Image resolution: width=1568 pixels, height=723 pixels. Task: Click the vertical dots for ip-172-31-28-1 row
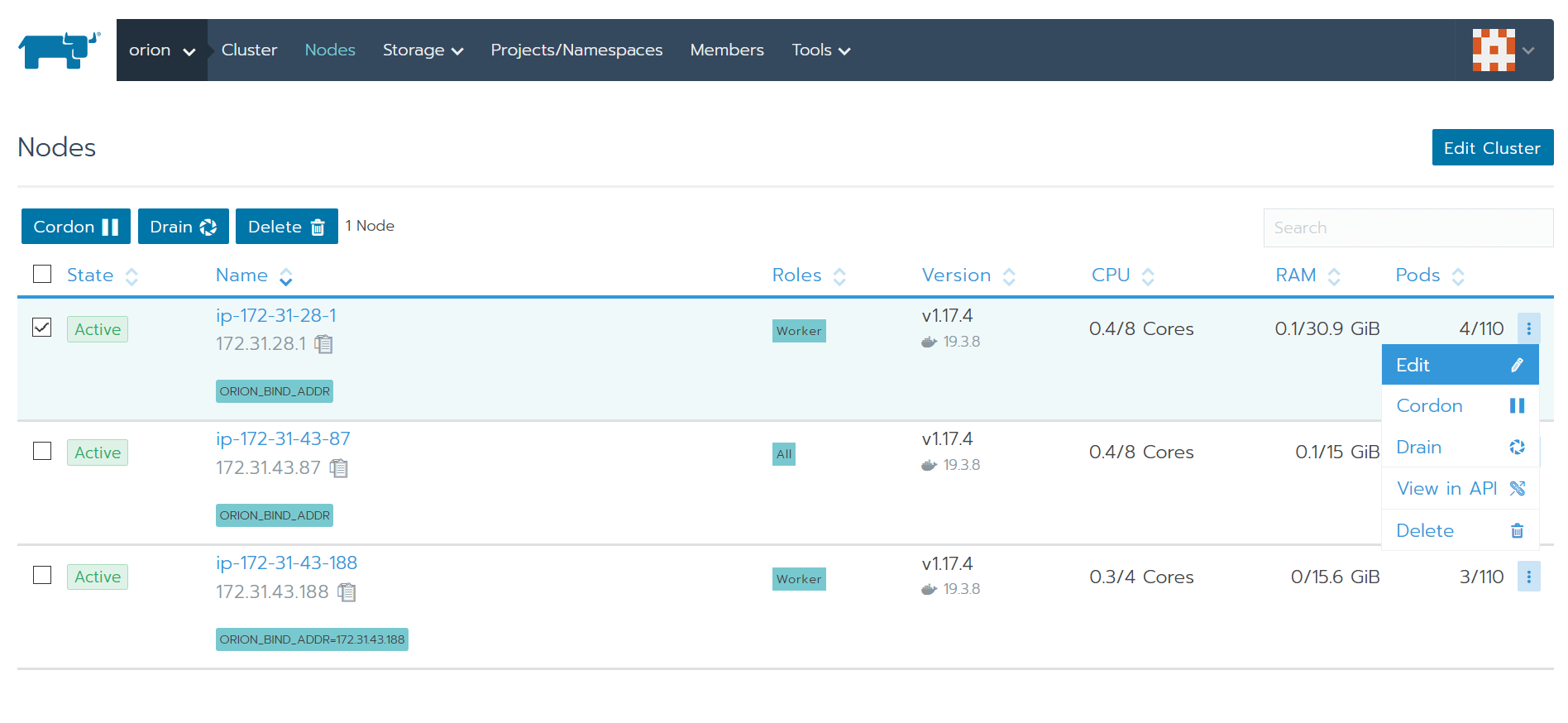point(1527,329)
